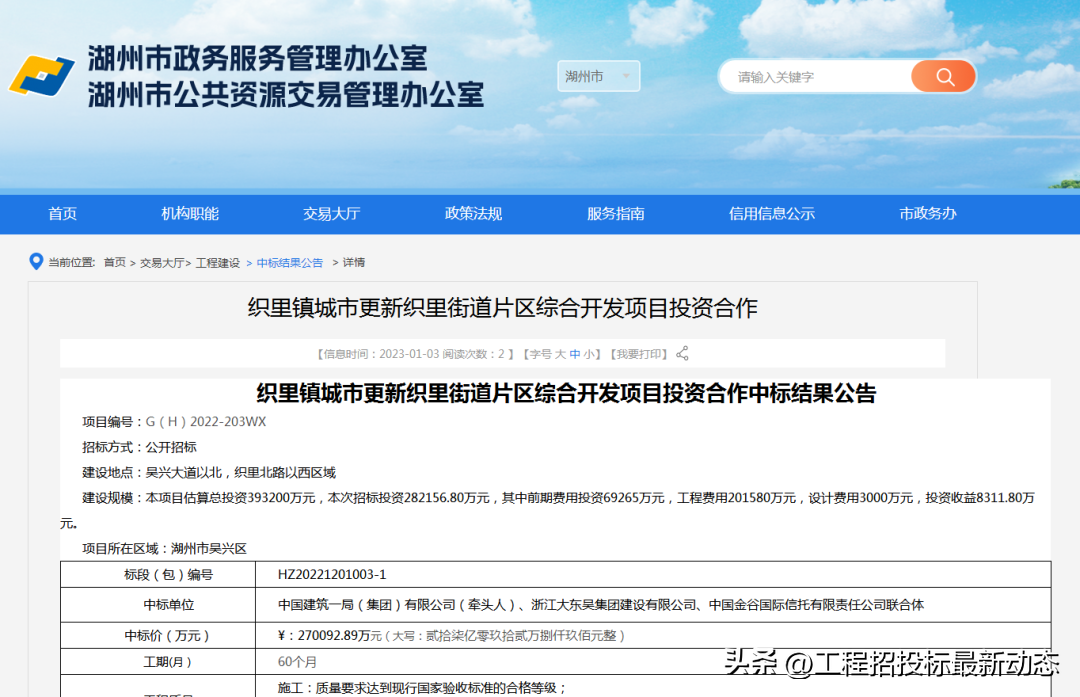The image size is (1080, 697).
Task: Open the 信用信息公示 menu item
Action: [771, 214]
